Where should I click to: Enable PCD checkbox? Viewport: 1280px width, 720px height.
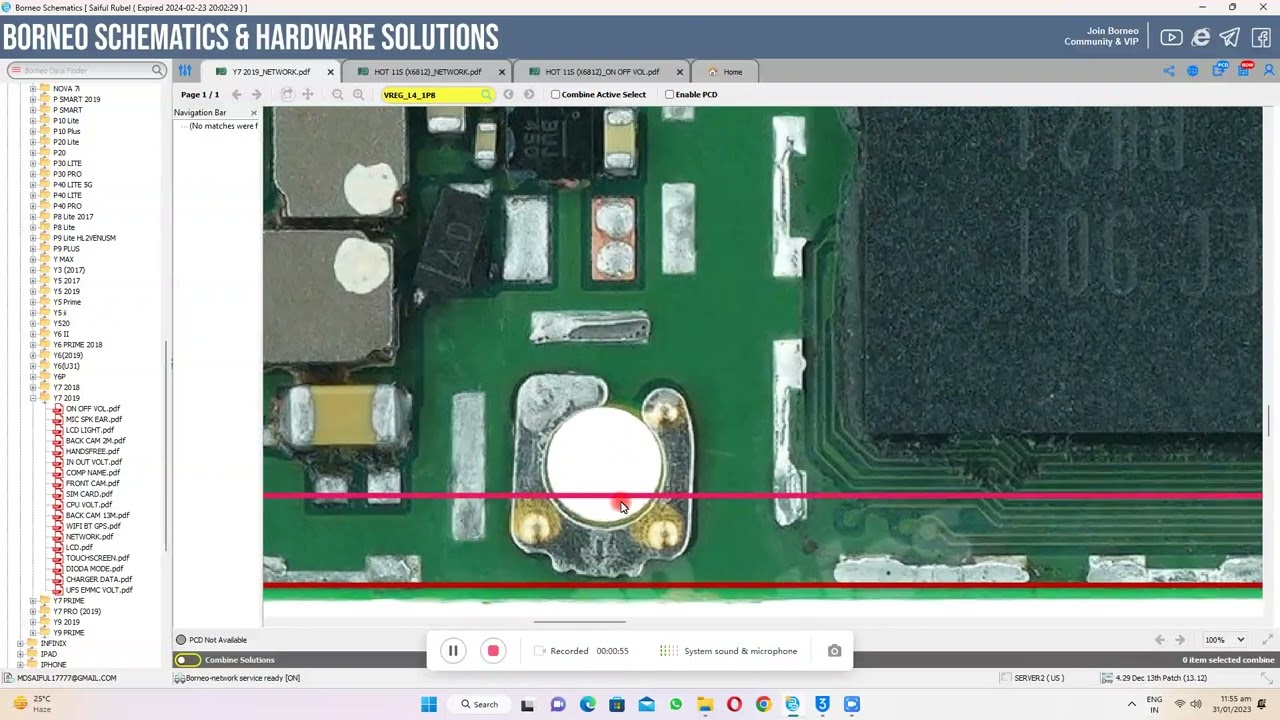click(669, 94)
